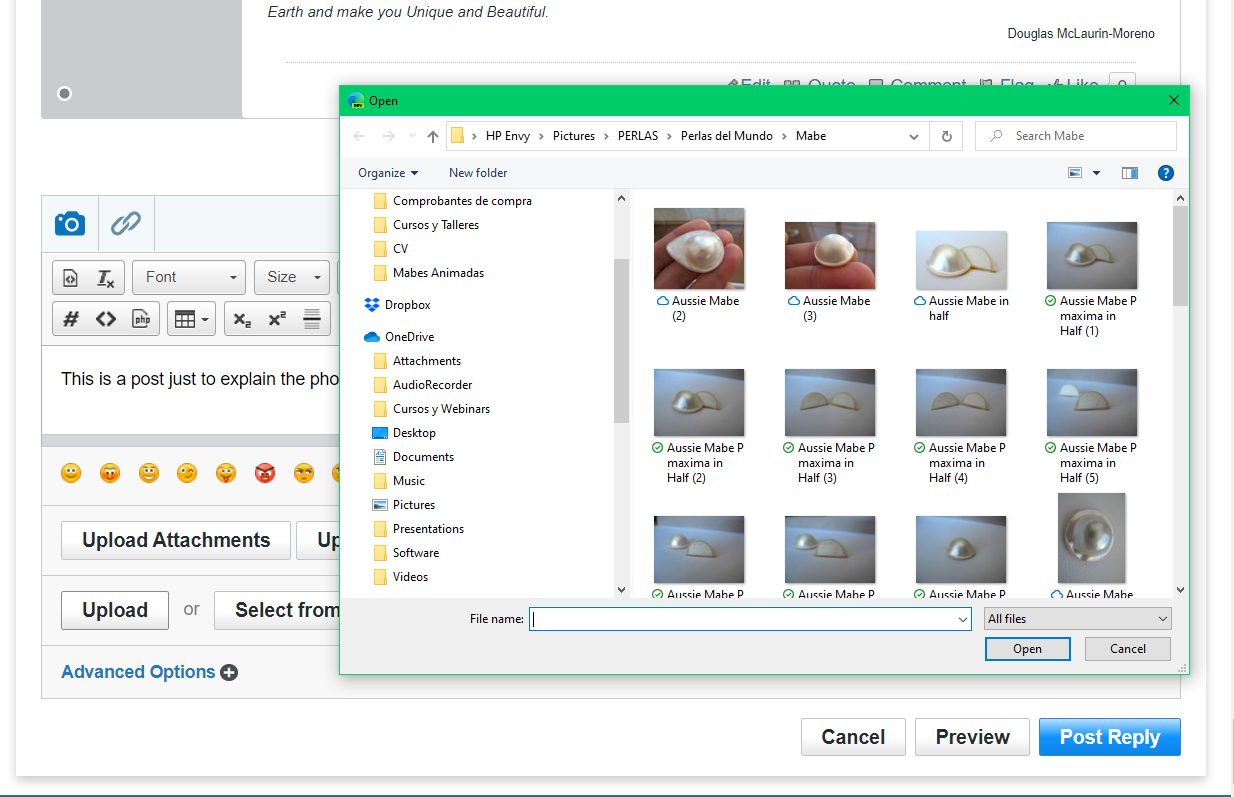Viewport: 1234px width, 797px height.
Task: Refresh the Mabe folder view
Action: [x=946, y=136]
